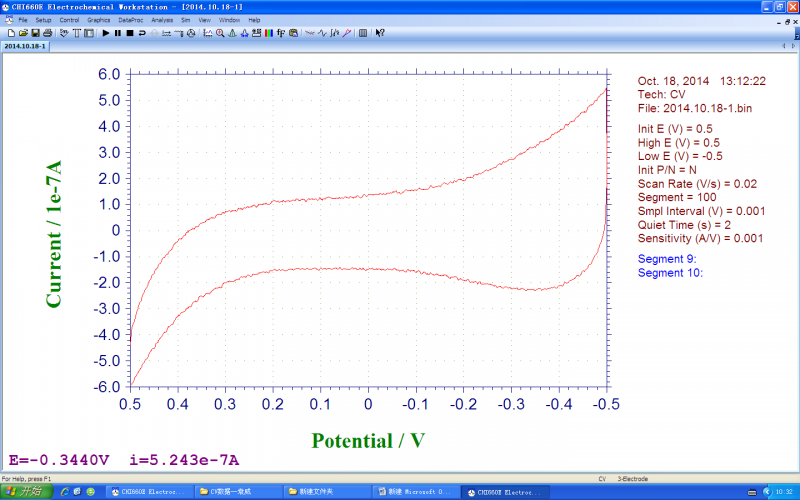
Task: Open the Data List table icon
Action: click(x=363, y=33)
